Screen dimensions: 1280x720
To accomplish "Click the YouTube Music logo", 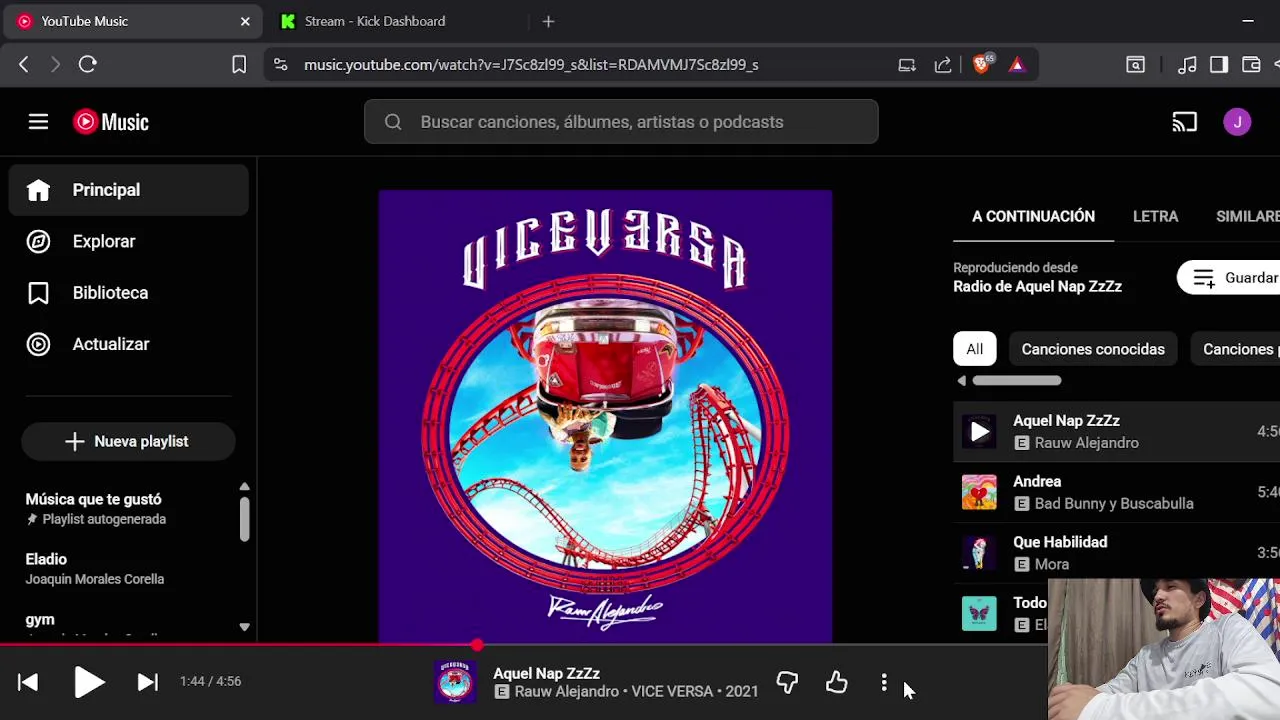I will tap(111, 122).
